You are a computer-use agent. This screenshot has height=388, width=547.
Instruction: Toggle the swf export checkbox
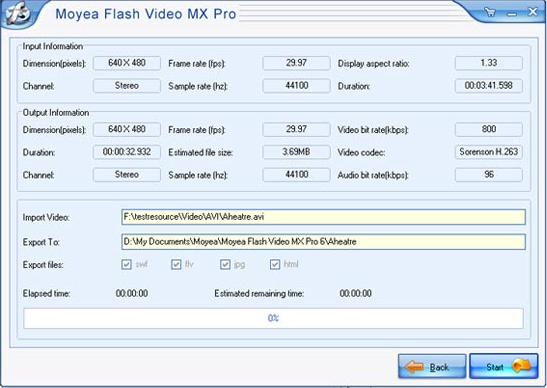(126, 264)
